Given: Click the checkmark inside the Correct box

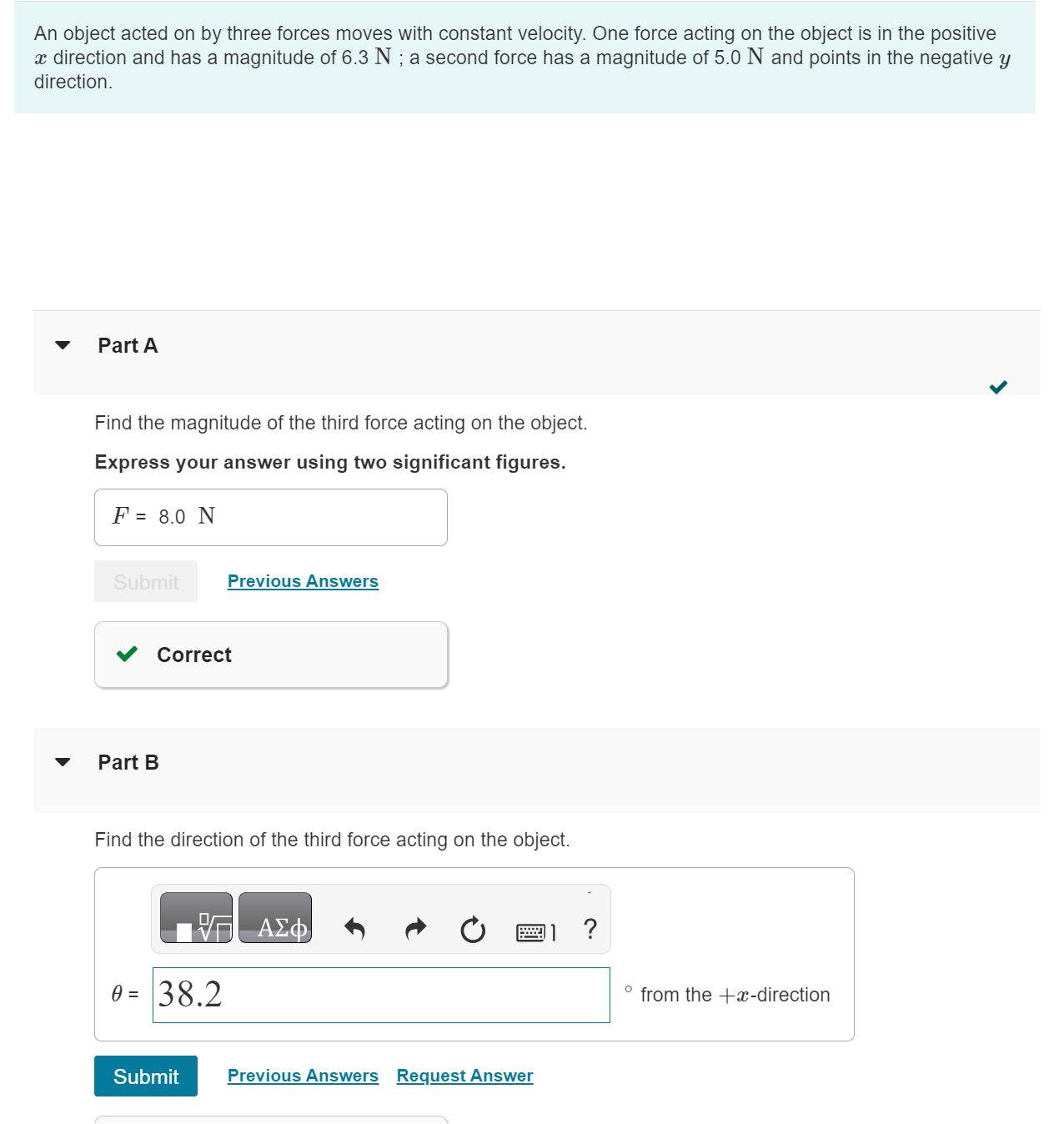Looking at the screenshot, I should 126,654.
